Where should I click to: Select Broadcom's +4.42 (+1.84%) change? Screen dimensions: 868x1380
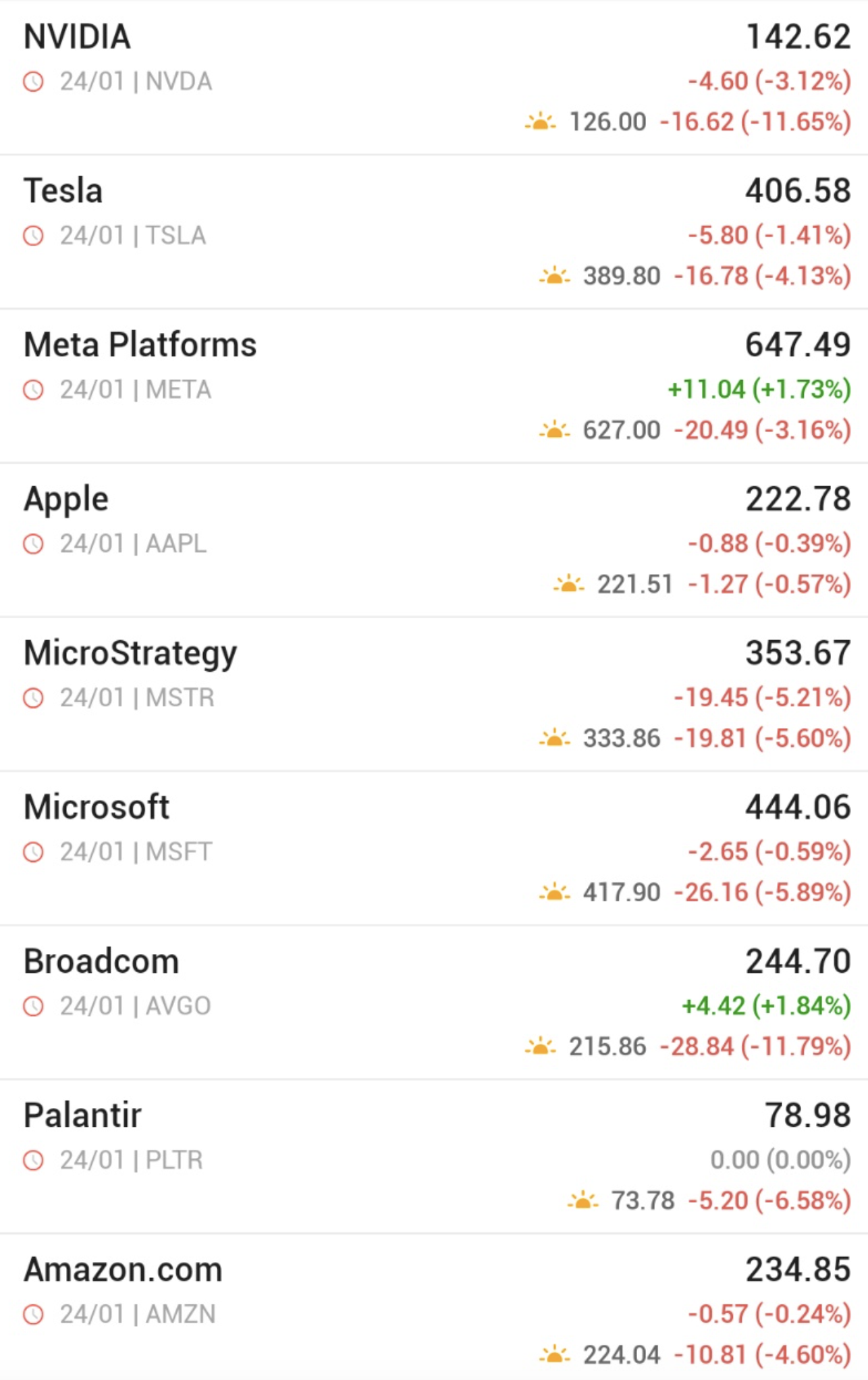tap(766, 1005)
